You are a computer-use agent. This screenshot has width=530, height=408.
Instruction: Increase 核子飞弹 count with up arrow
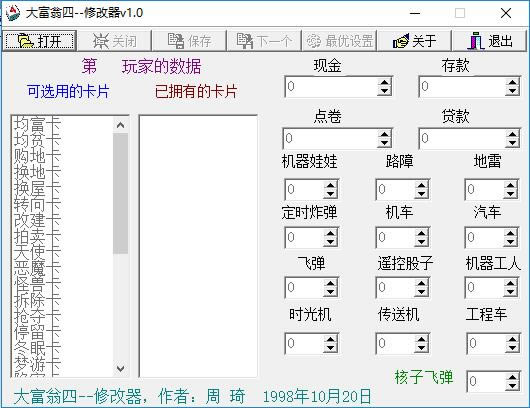512,377
